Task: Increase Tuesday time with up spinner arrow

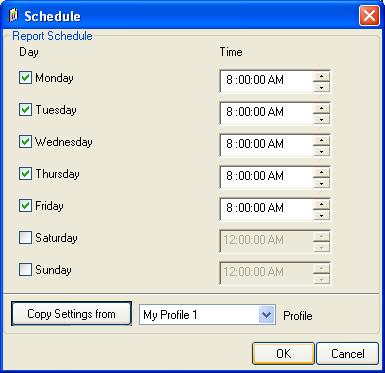Action: [x=321, y=108]
